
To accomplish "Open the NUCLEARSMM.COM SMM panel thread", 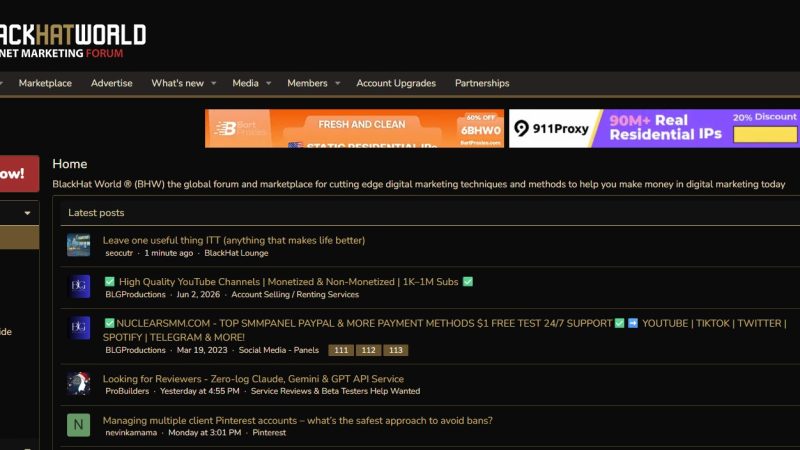I will (445, 330).
